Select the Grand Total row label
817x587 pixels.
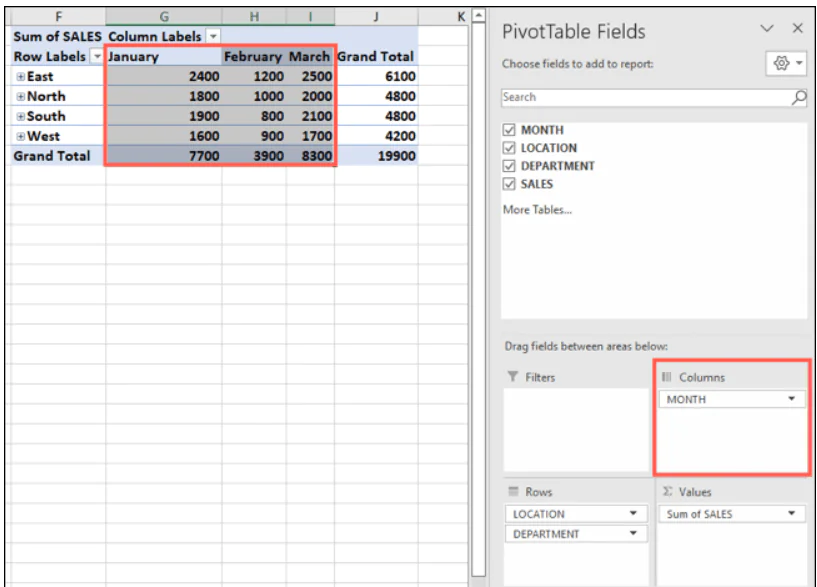[x=52, y=156]
